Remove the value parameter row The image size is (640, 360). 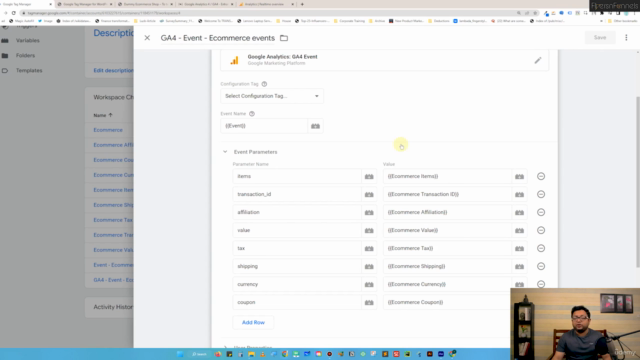coord(541,230)
